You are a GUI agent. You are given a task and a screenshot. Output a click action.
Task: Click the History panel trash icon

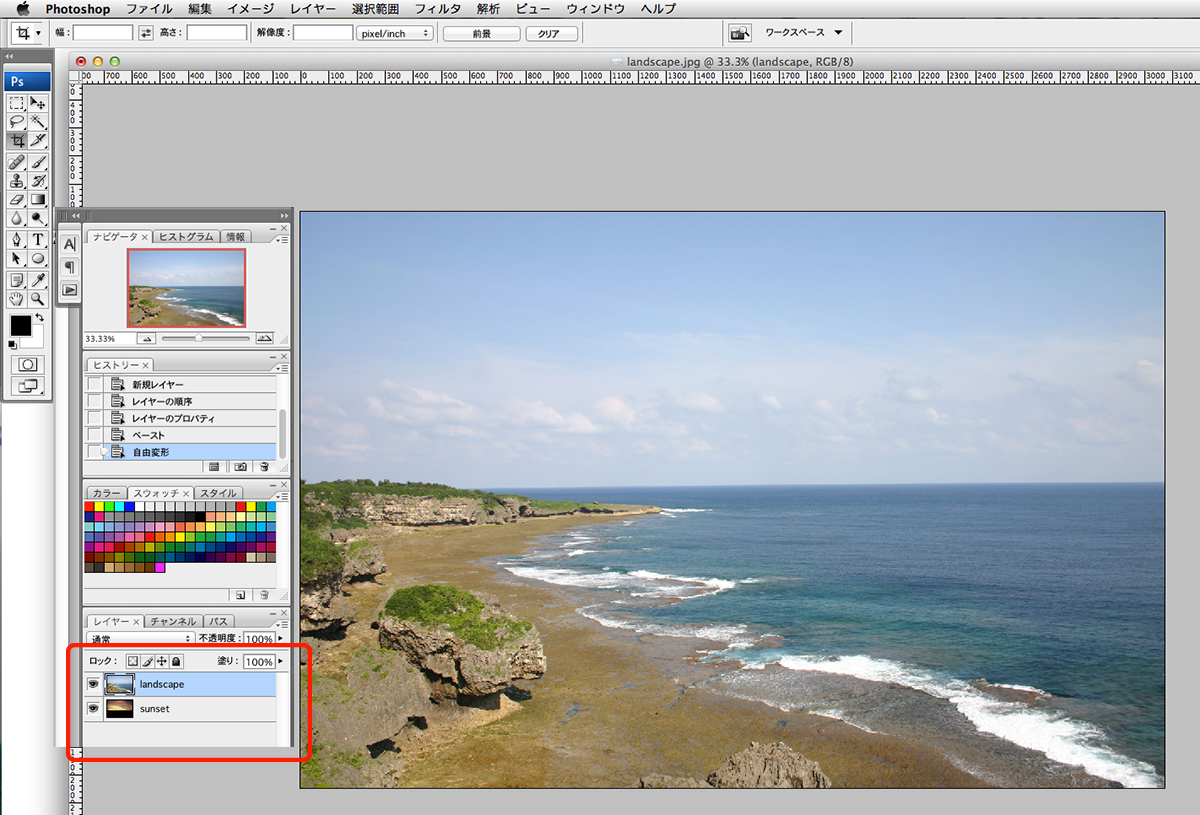tap(264, 467)
